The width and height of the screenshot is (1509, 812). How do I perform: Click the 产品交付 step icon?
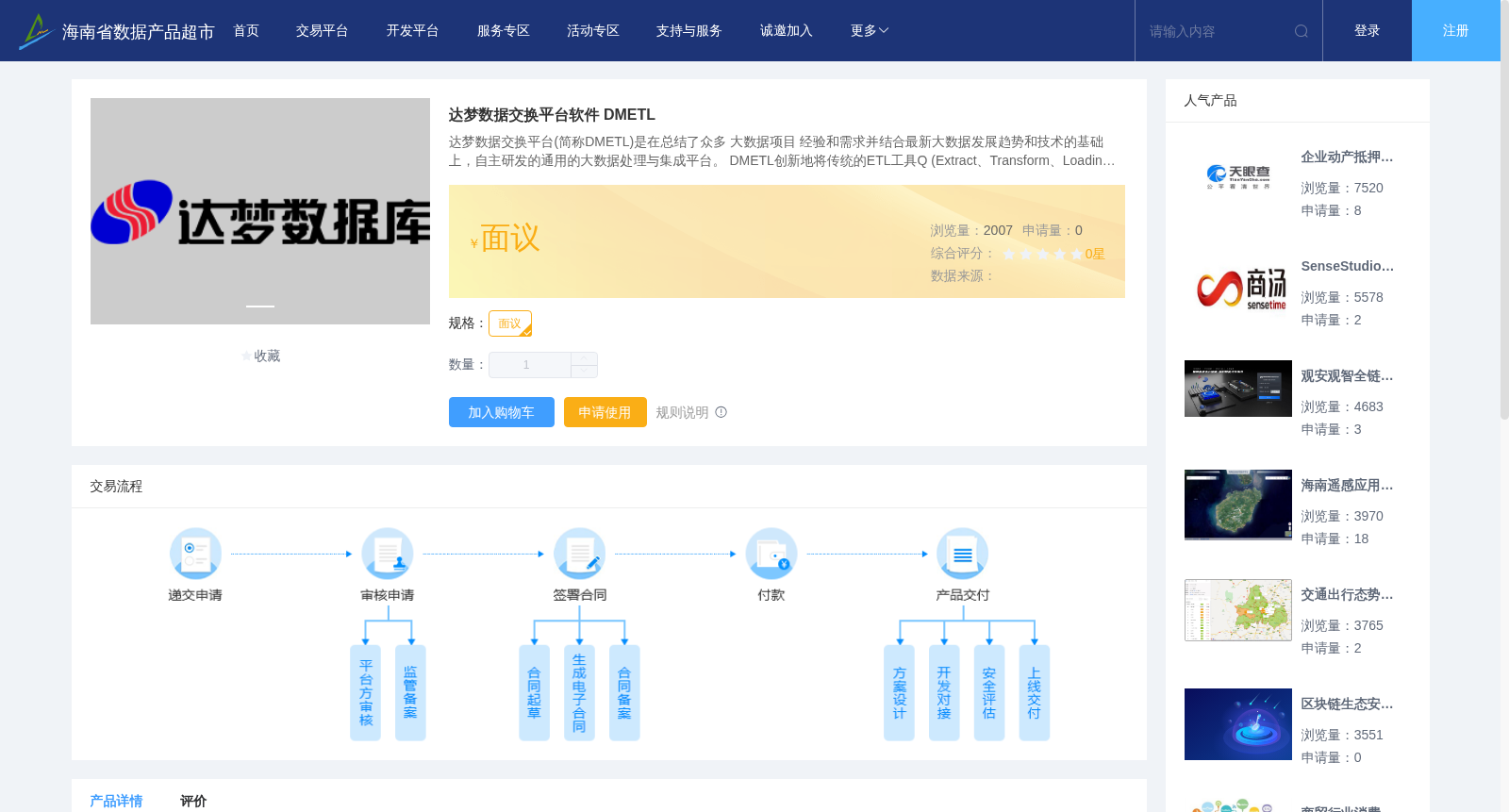[x=963, y=554]
